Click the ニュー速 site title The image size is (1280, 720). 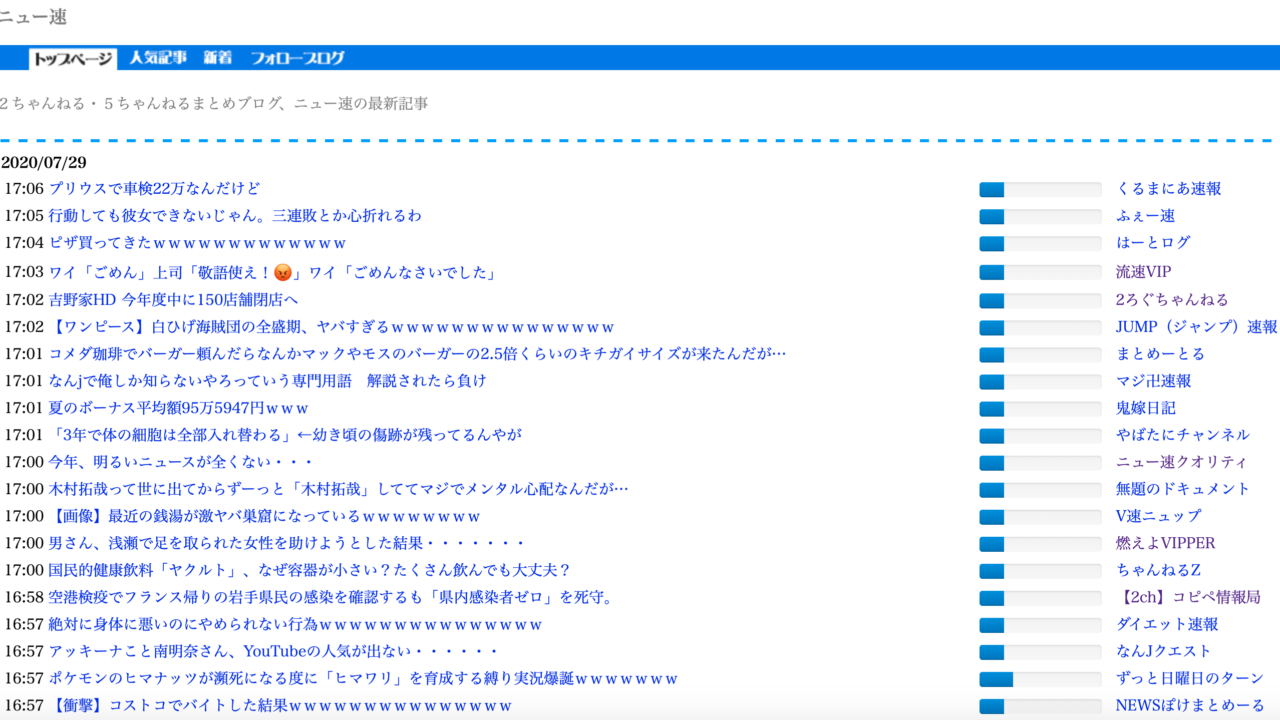click(x=33, y=16)
